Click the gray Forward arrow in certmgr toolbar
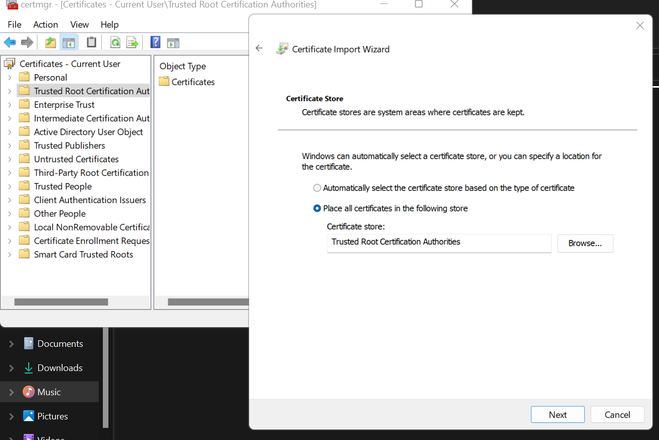The width and height of the screenshot is (659, 440). (x=27, y=42)
